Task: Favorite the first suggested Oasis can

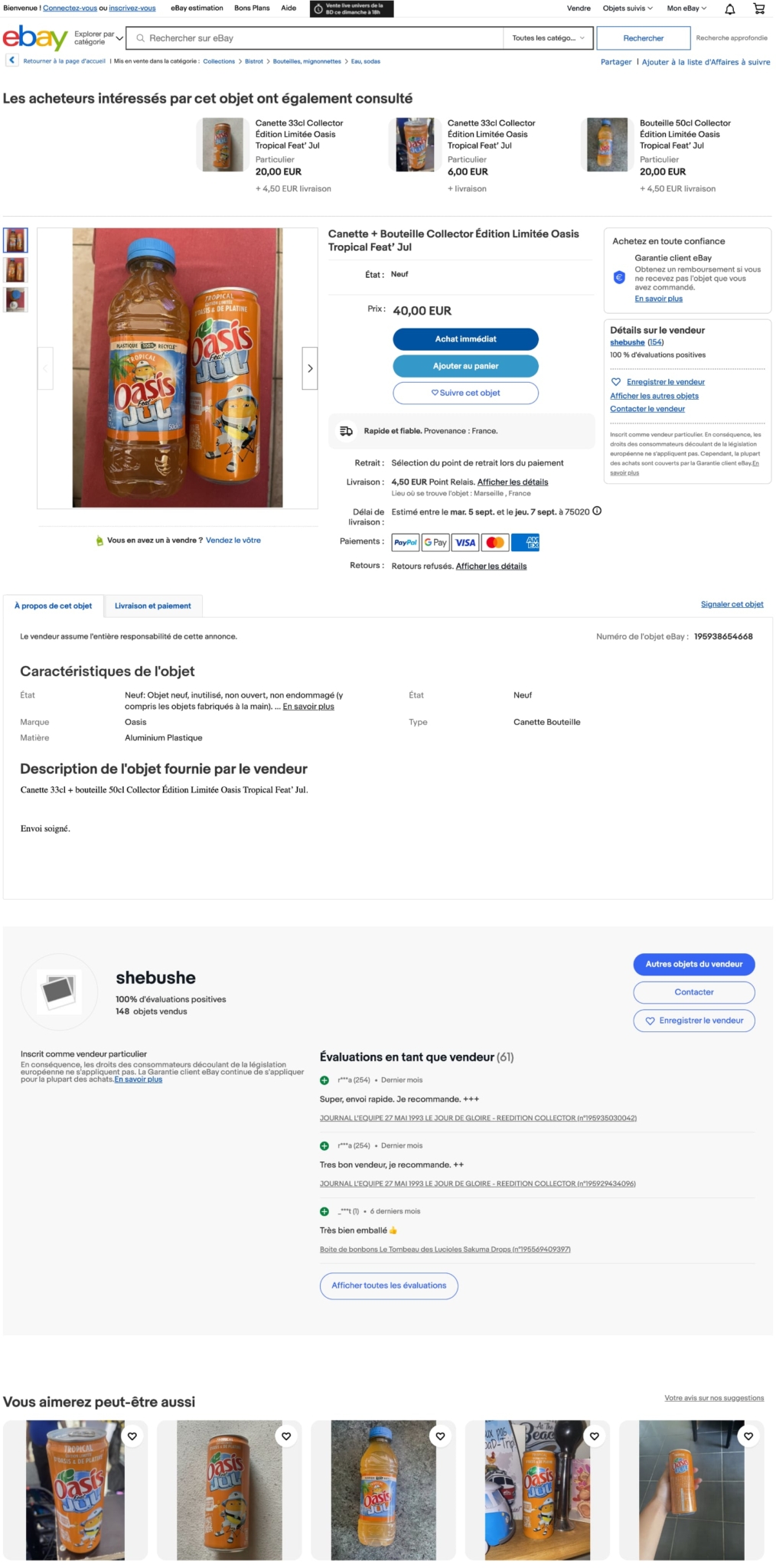Action: click(x=132, y=1436)
